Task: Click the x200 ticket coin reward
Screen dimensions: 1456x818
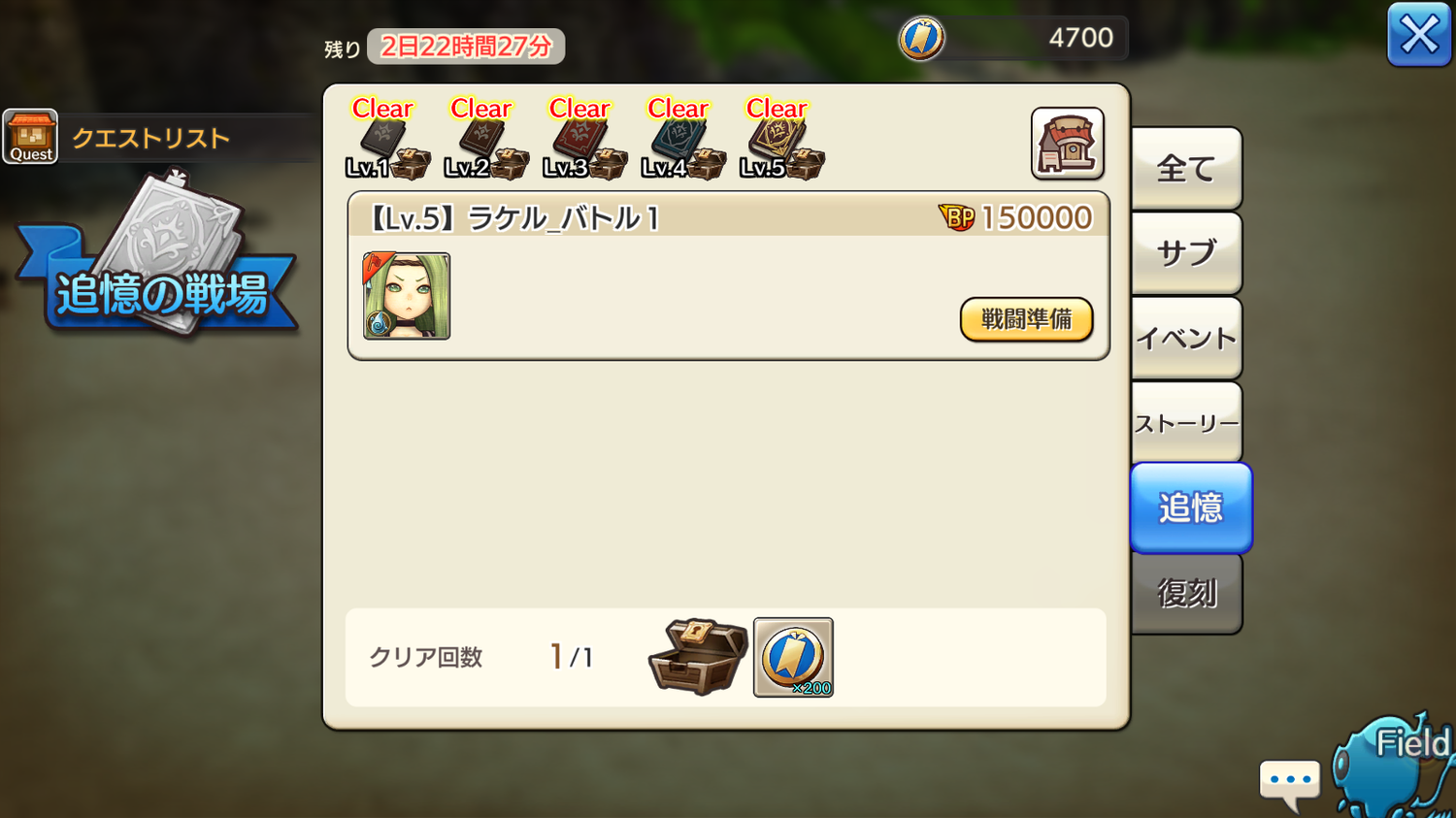Action: pyautogui.click(x=793, y=657)
